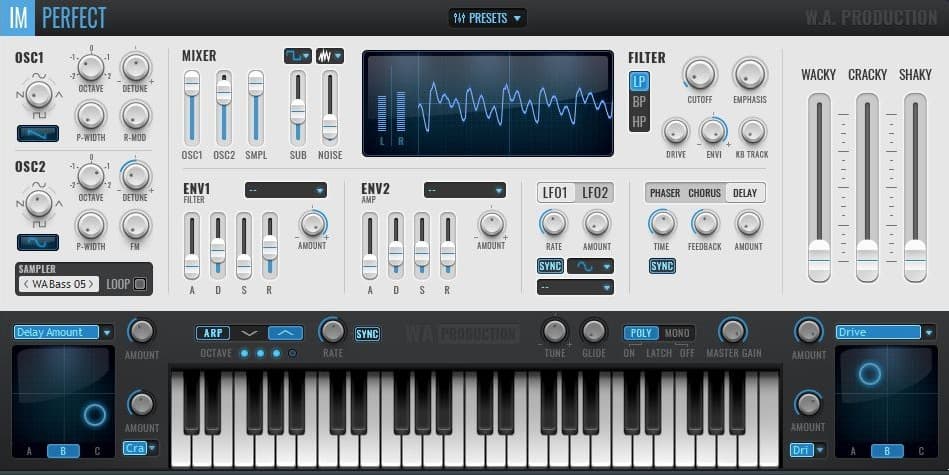The width and height of the screenshot is (949, 475).
Task: Toggle the arpeggiator SYNC button
Action: pyautogui.click(x=367, y=334)
